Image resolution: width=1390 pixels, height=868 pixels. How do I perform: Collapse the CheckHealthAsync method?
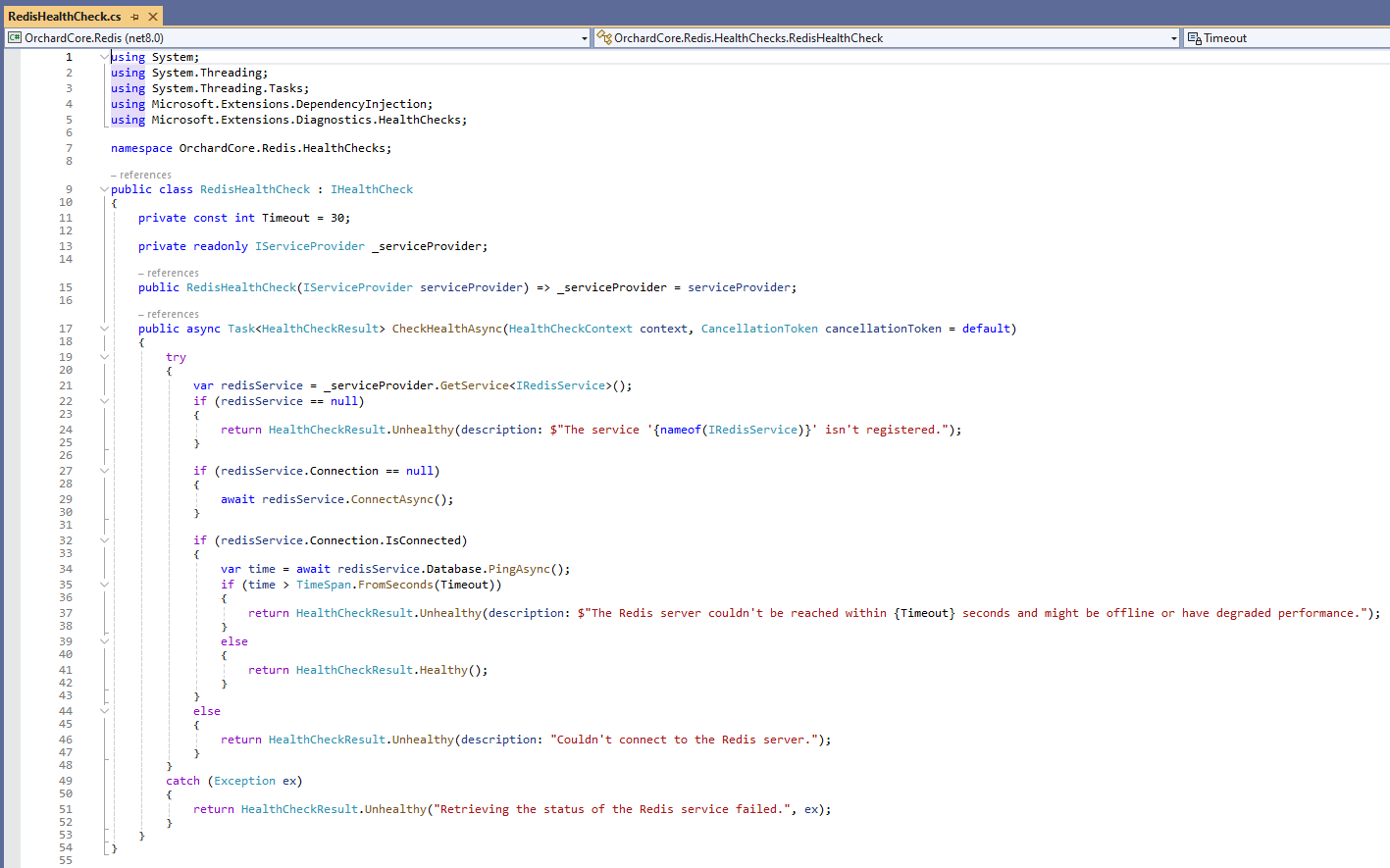pos(104,329)
